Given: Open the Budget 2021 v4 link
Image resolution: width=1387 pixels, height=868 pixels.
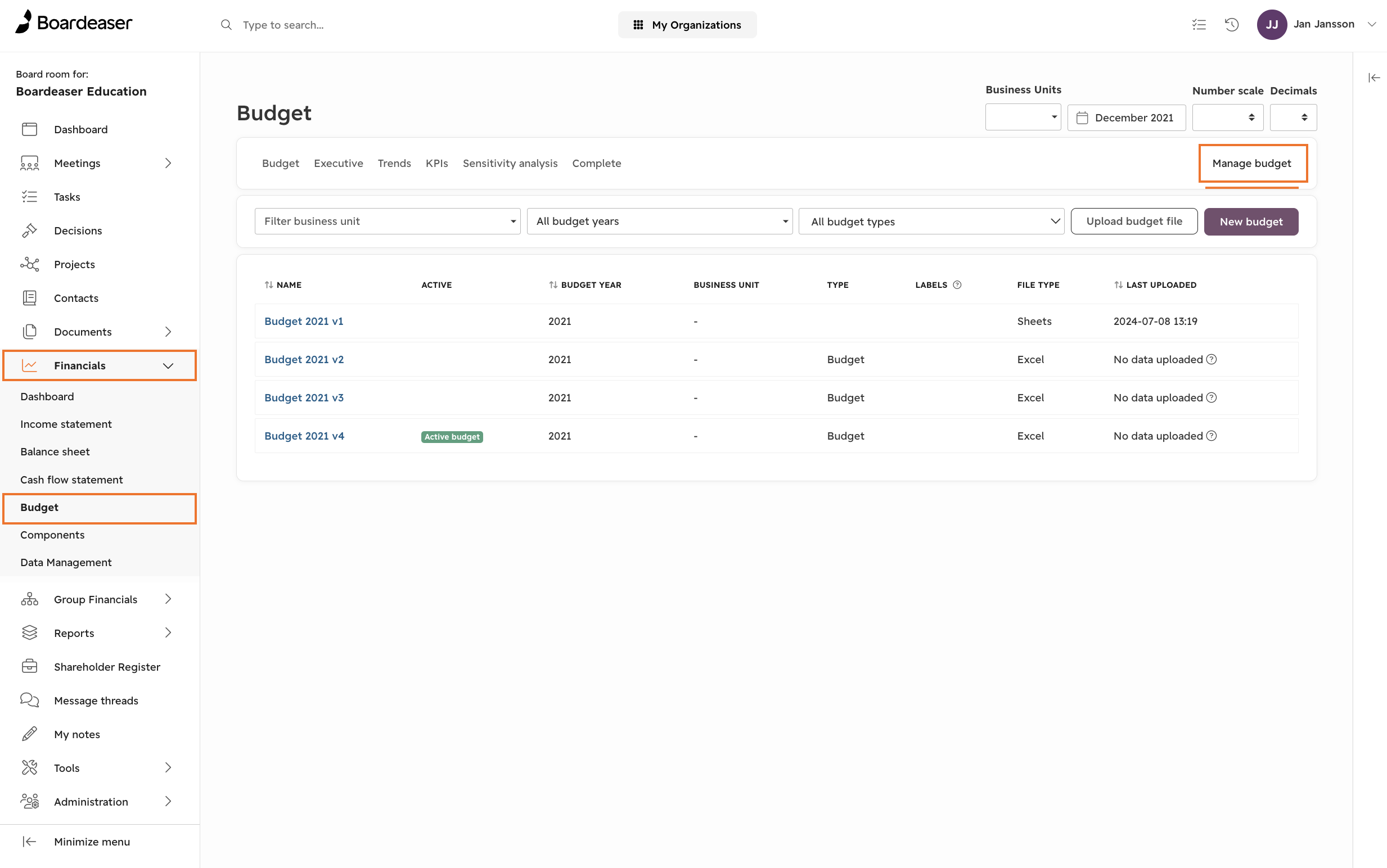Looking at the screenshot, I should pyautogui.click(x=304, y=436).
